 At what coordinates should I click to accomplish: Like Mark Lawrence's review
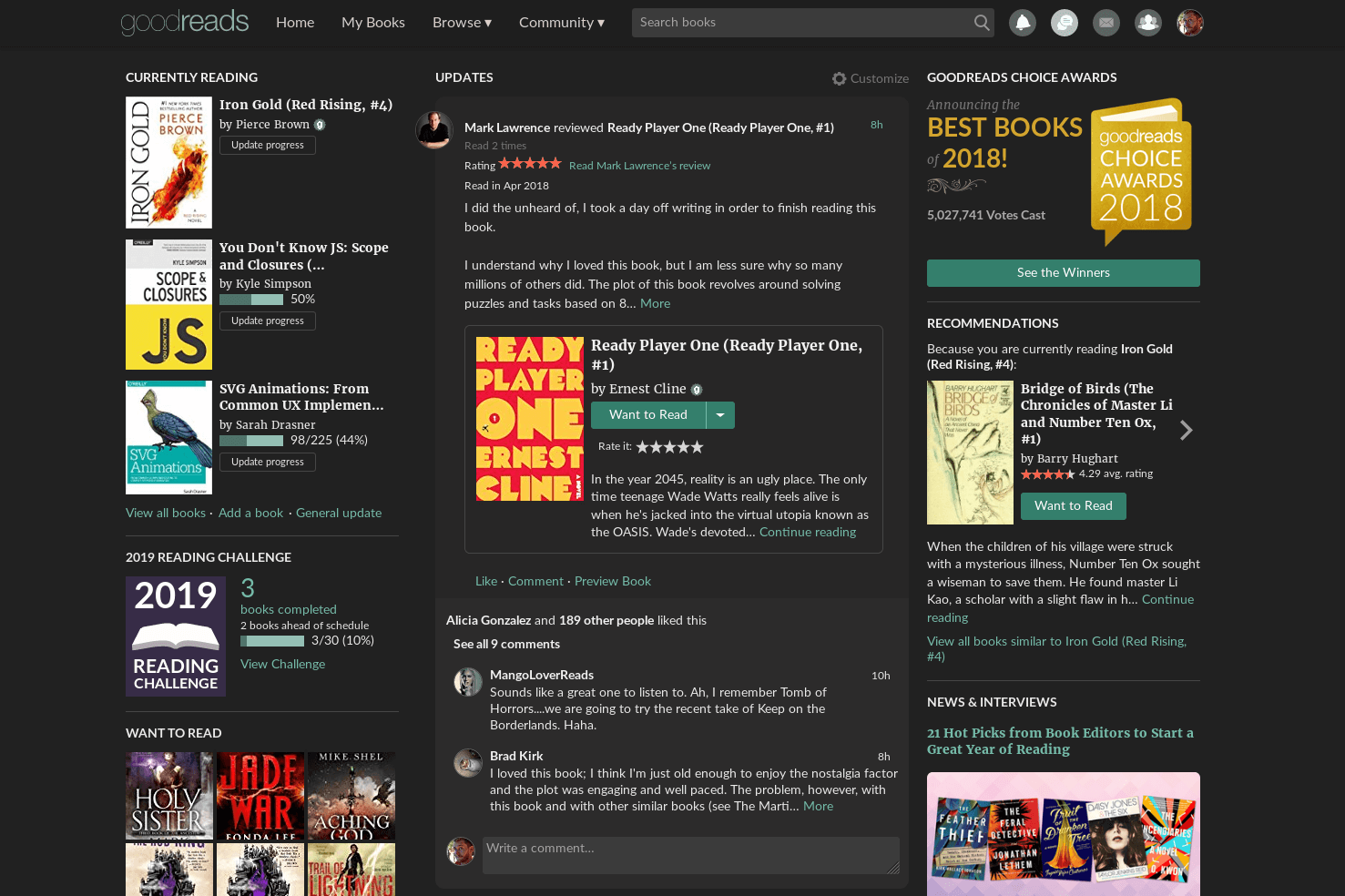coord(486,582)
